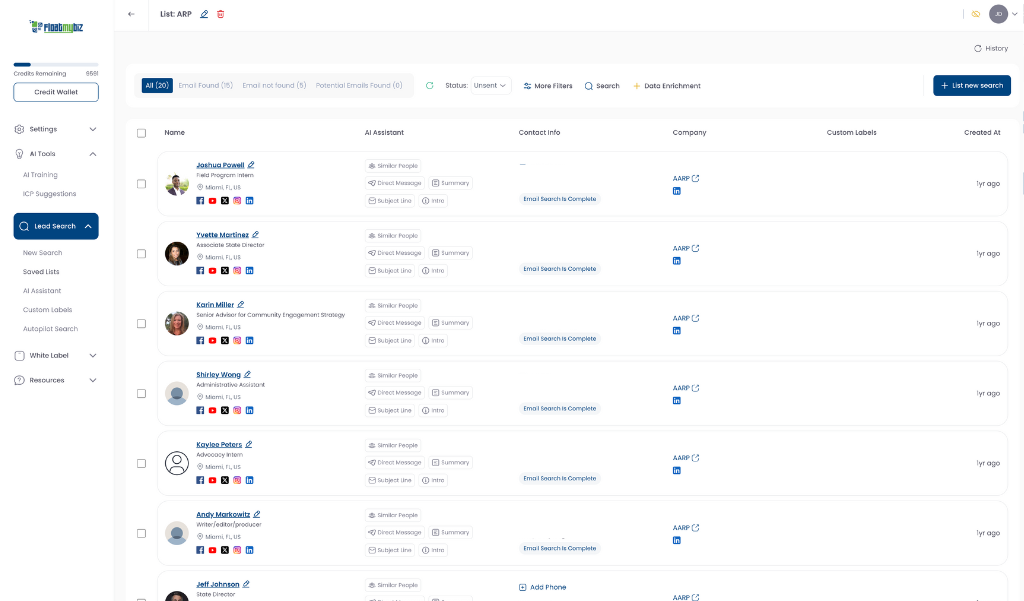The width and height of the screenshot is (1024, 601).
Task: Open the Credit Wallet button
Action: click(x=56, y=92)
